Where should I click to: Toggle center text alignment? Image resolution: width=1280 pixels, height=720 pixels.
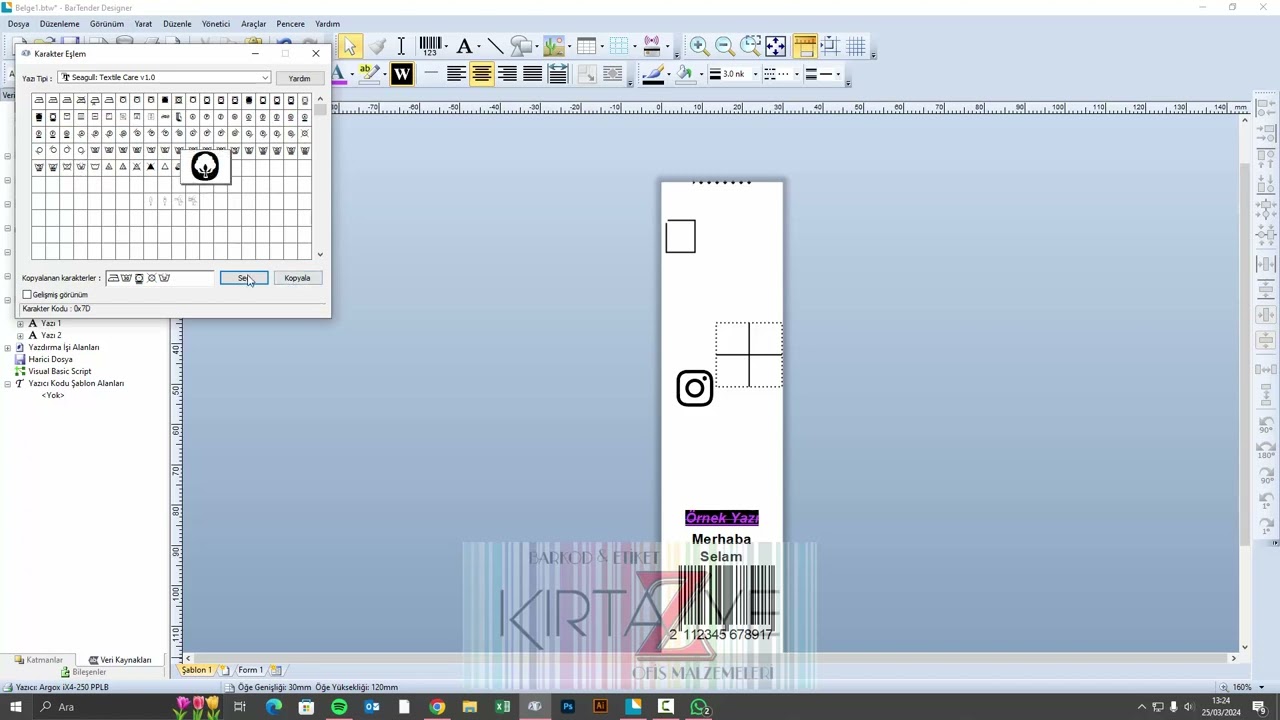(x=482, y=74)
